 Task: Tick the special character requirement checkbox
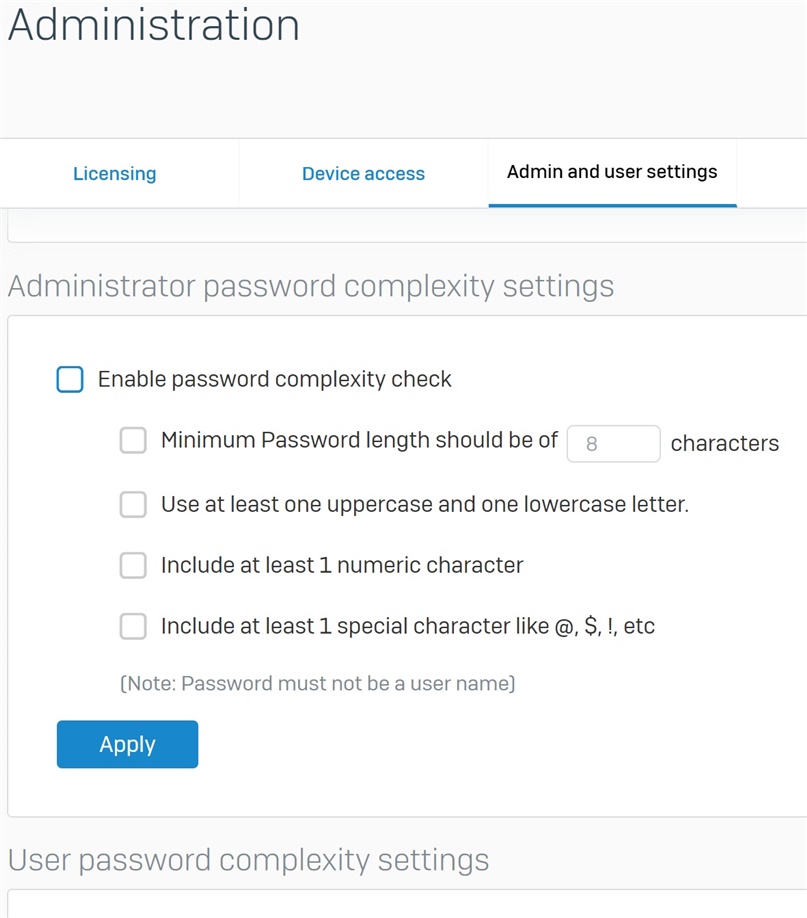(x=133, y=626)
